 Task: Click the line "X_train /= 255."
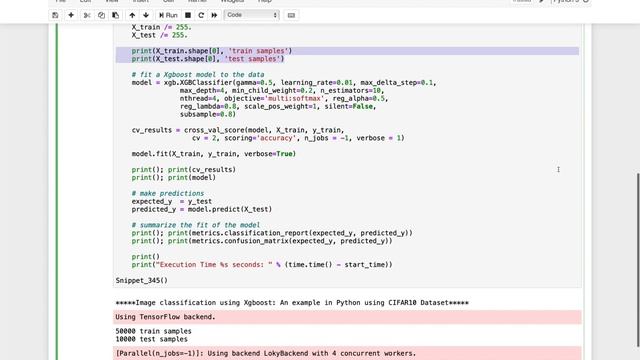click(161, 27)
